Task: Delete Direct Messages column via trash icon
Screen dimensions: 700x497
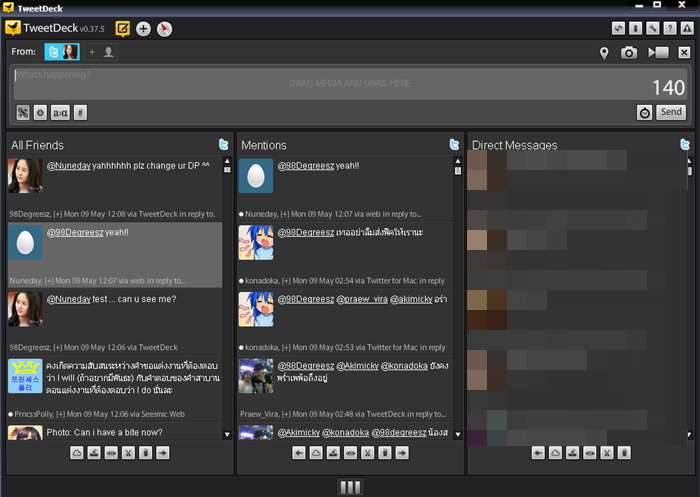Action: [624, 453]
